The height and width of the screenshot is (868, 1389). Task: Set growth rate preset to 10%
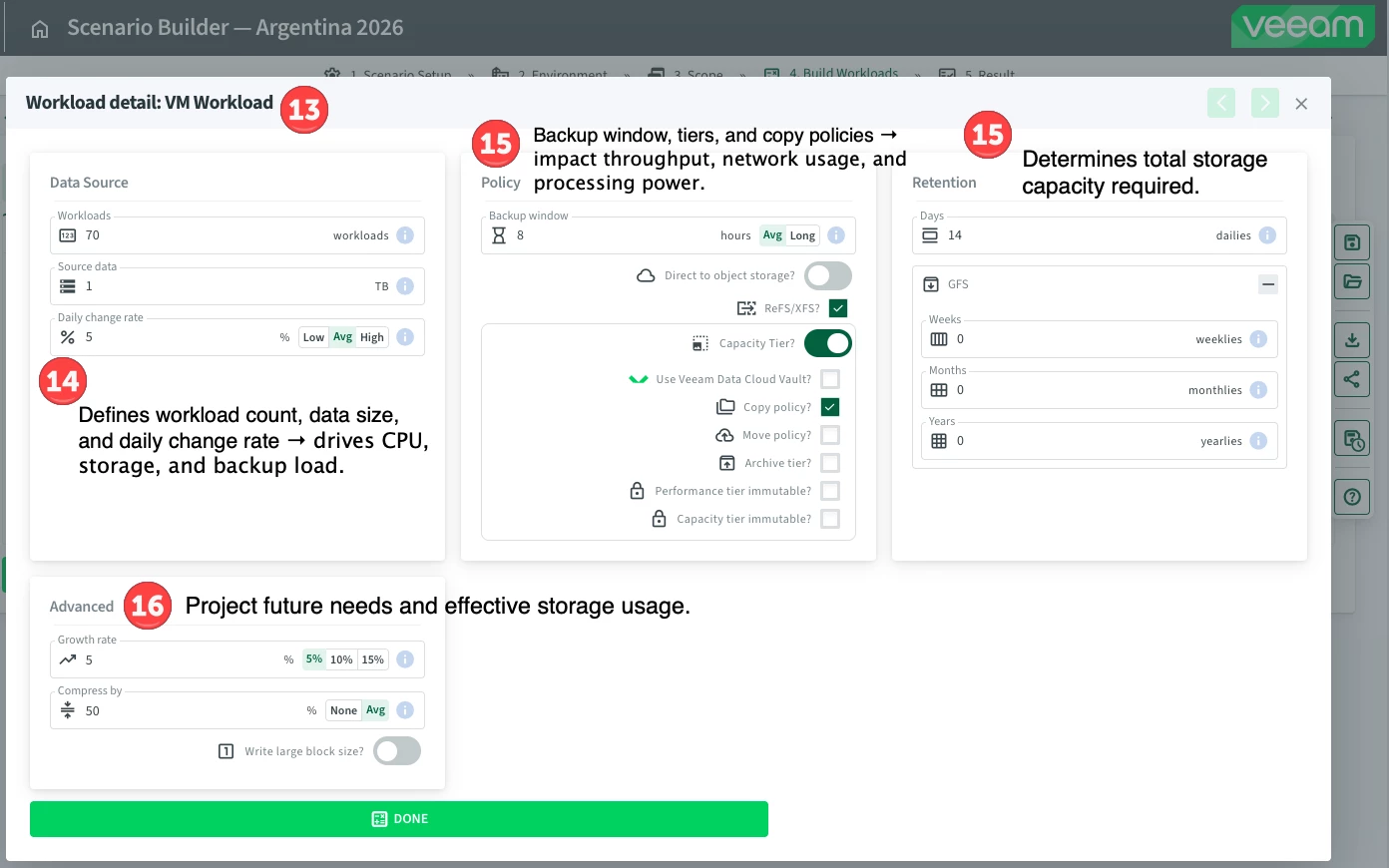coord(342,659)
